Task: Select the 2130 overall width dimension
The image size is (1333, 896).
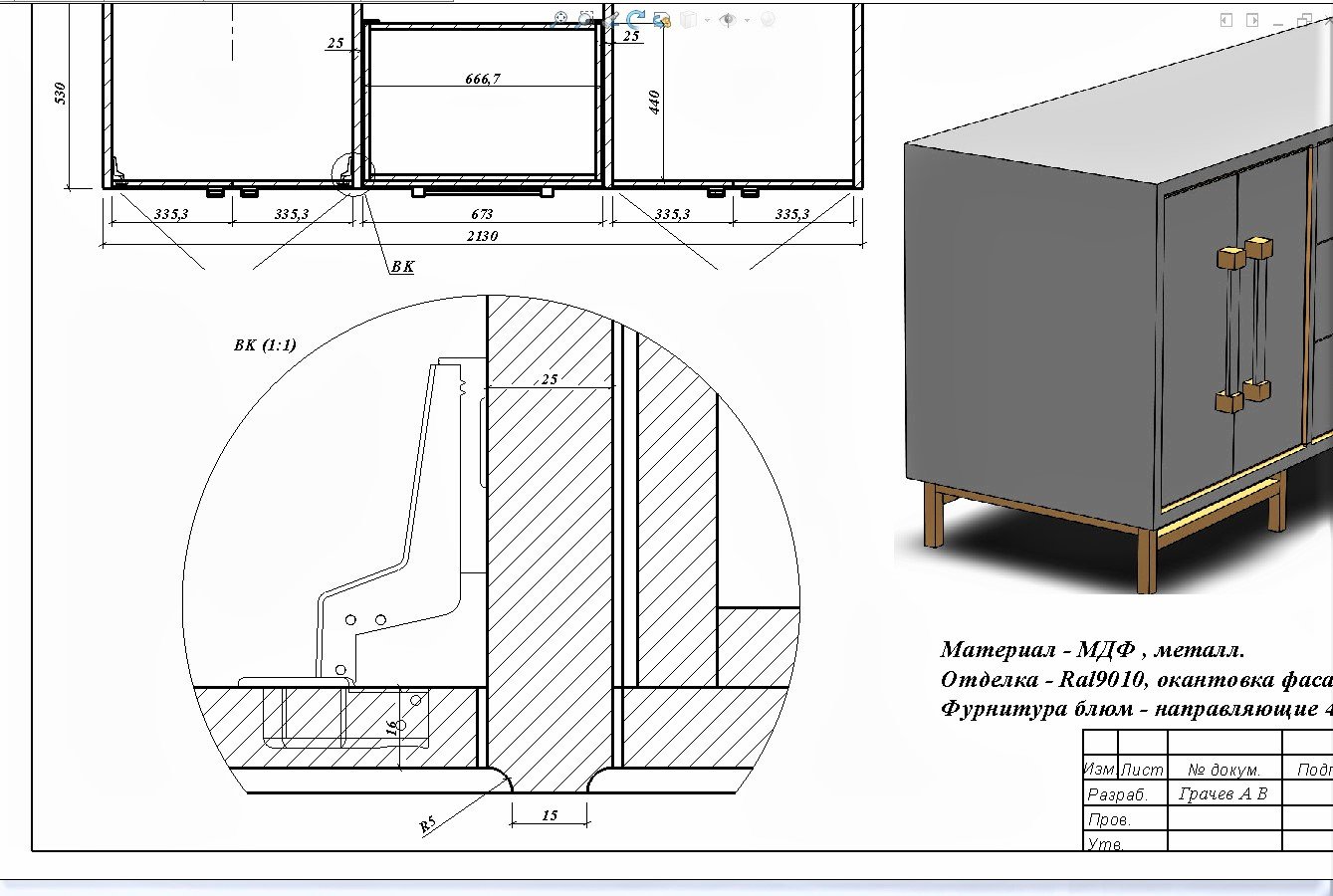Action: pos(481,236)
